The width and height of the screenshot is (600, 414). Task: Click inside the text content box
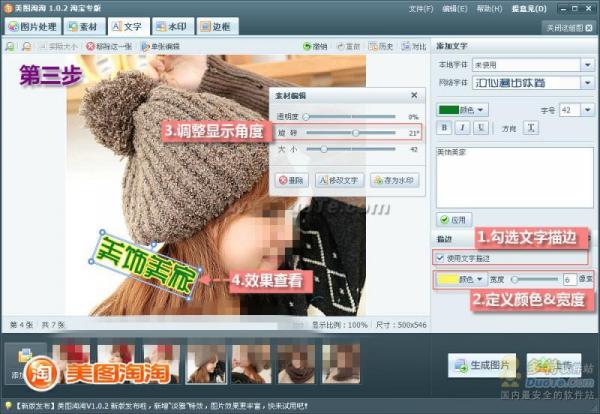(x=515, y=178)
